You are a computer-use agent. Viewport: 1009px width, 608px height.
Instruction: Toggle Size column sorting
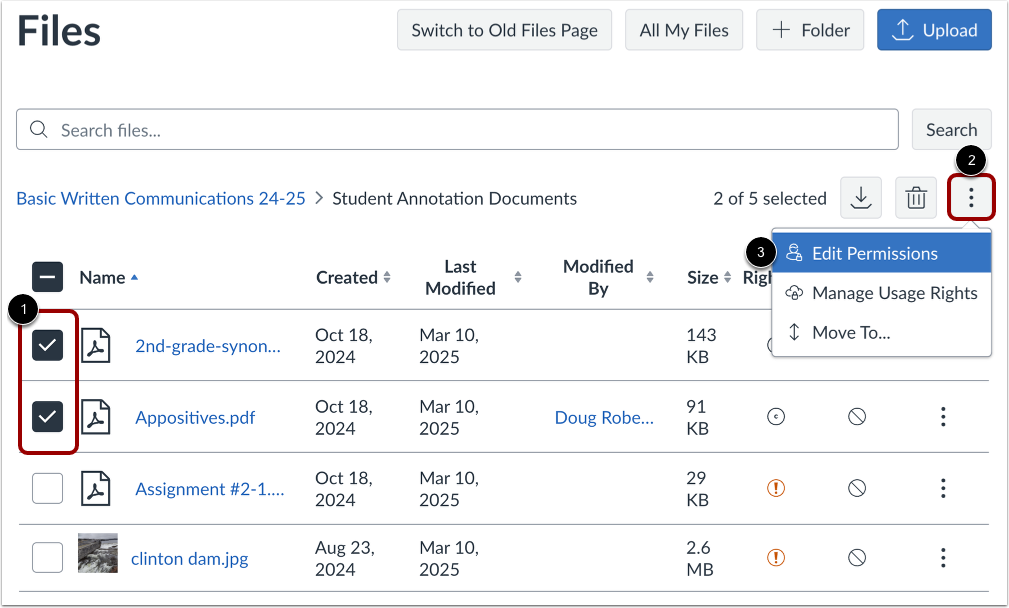pyautogui.click(x=703, y=277)
